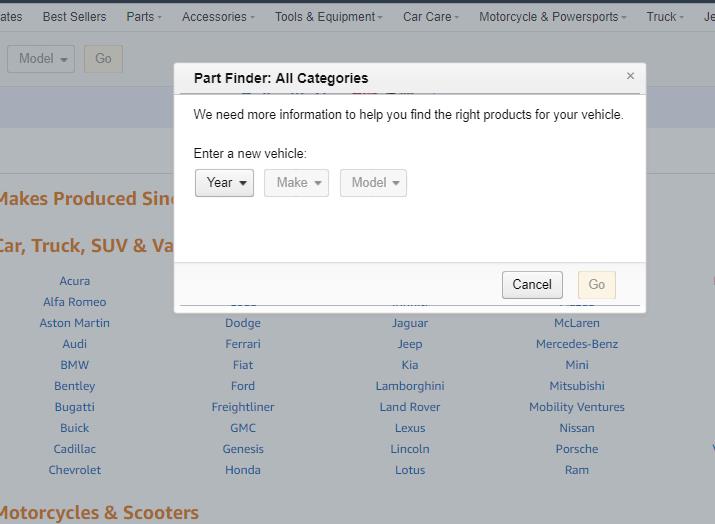Viewport: 715px width, 524px height.
Task: Open the Lincoln make link
Action: click(x=410, y=449)
